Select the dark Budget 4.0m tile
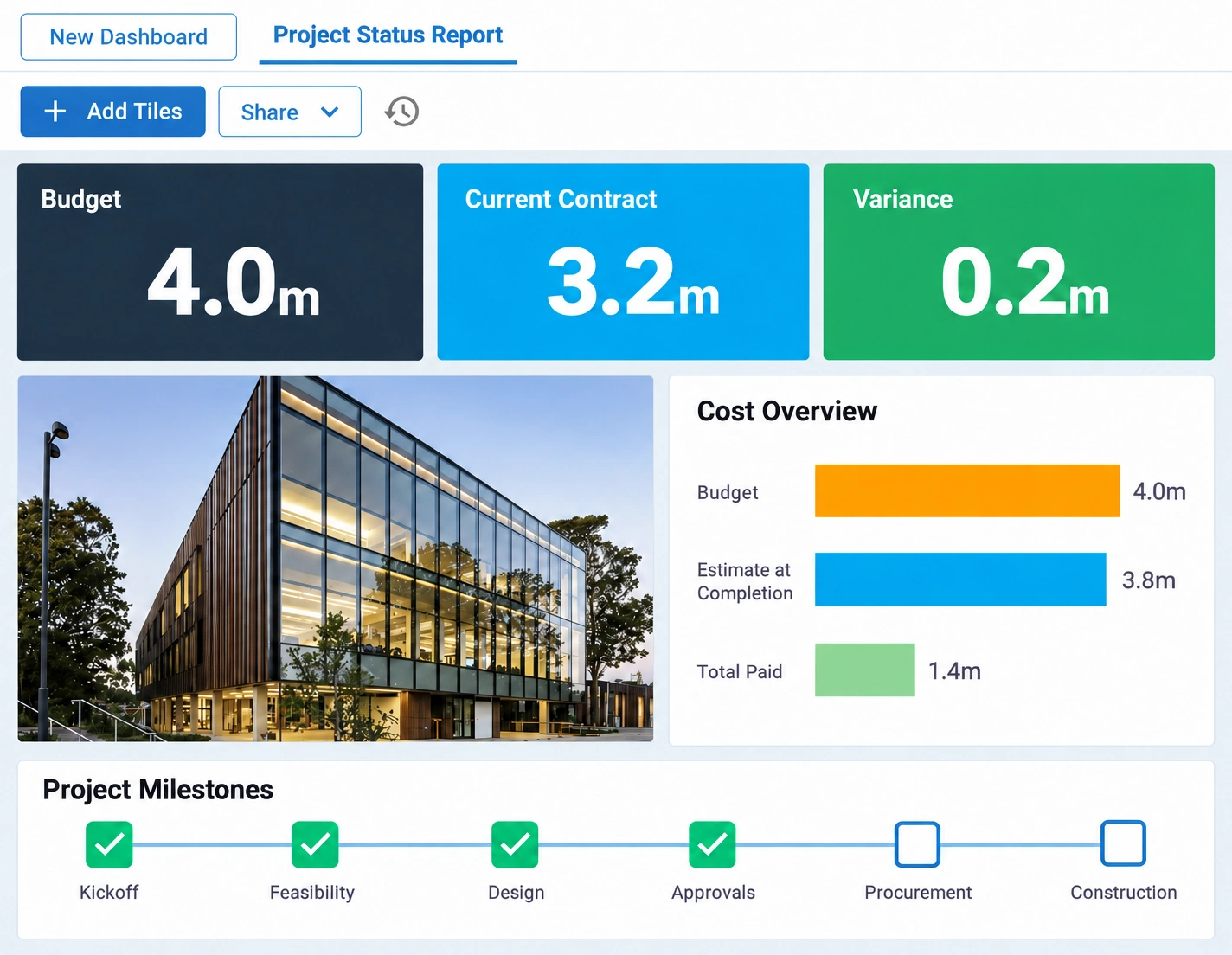Image resolution: width=1232 pixels, height=955 pixels. pos(221,262)
